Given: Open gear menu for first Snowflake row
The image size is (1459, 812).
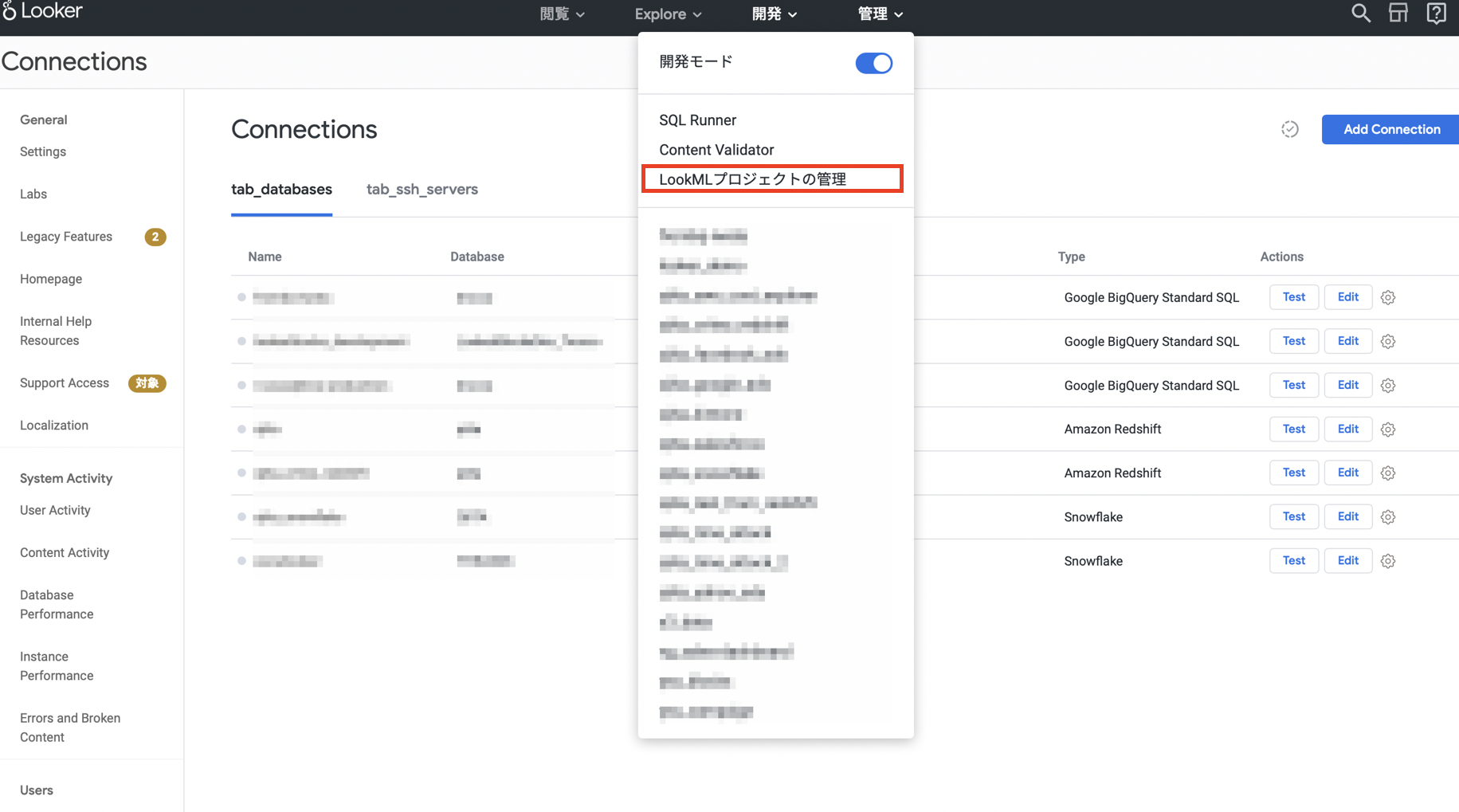Looking at the screenshot, I should coord(1388,517).
